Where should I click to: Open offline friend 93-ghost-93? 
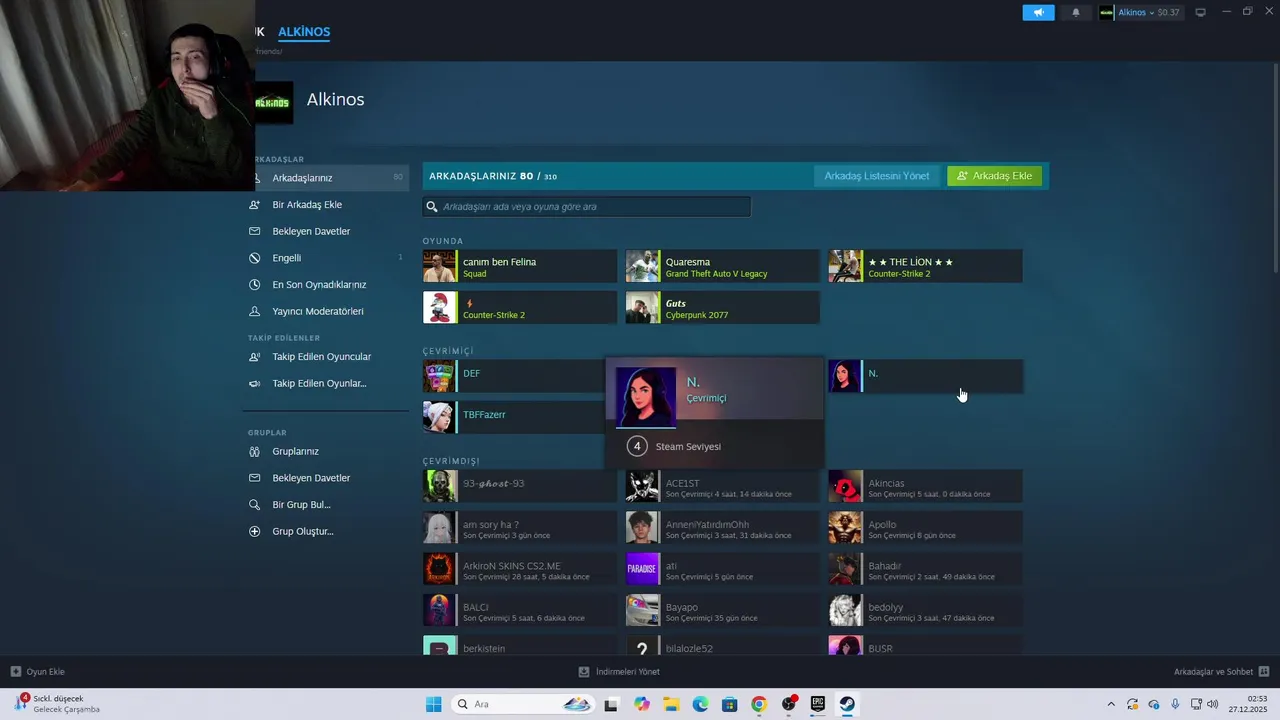point(520,486)
